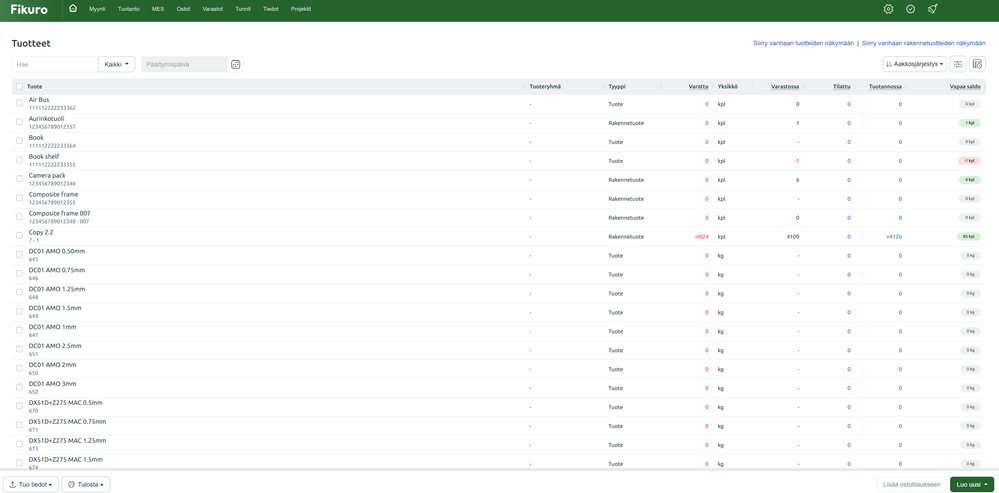Image resolution: width=999 pixels, height=493 pixels.
Task: Open filter sliders icon button
Action: click(958, 64)
